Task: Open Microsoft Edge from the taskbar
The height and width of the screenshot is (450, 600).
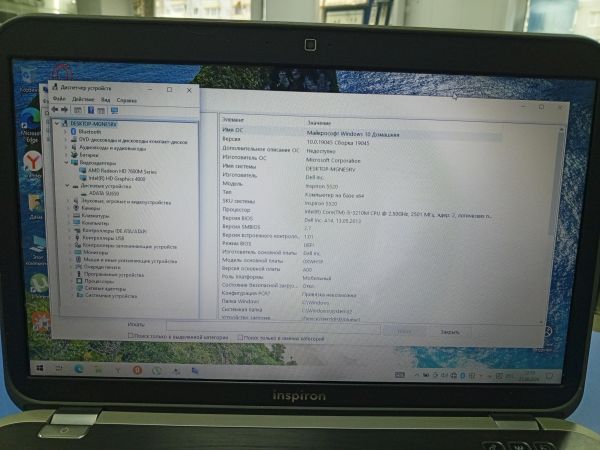Action: click(79, 369)
